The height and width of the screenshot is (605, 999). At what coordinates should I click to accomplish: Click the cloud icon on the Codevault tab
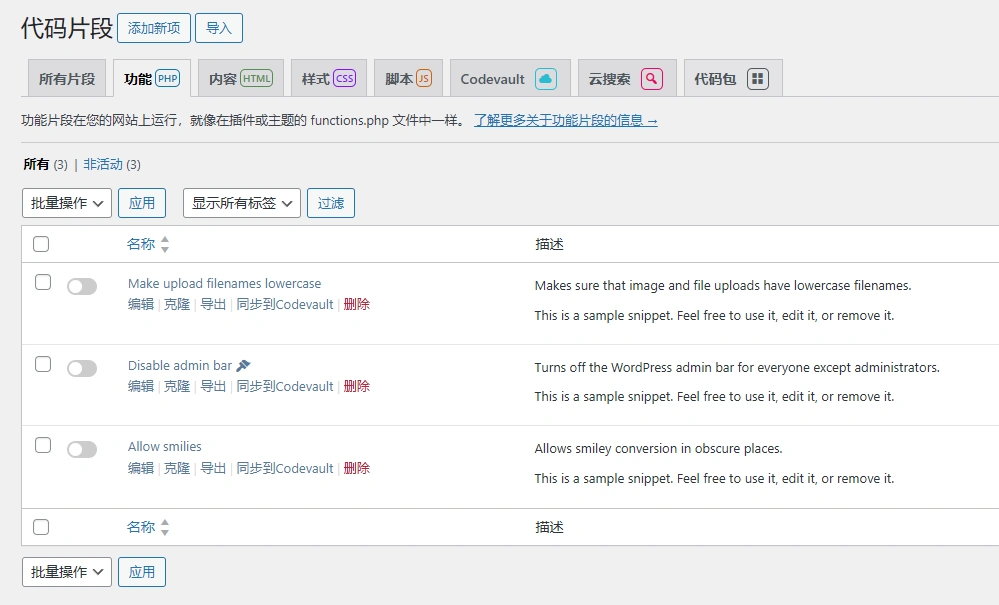coord(545,77)
